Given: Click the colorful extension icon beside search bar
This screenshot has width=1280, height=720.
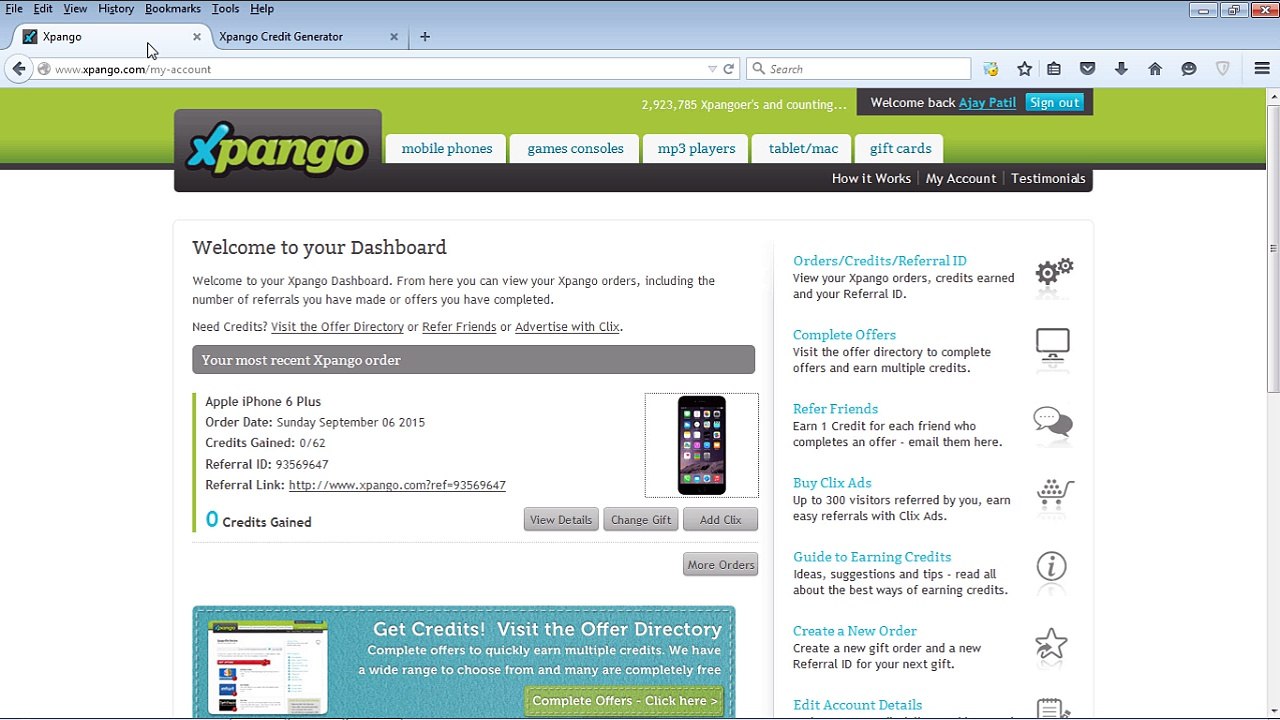Looking at the screenshot, I should (x=991, y=69).
